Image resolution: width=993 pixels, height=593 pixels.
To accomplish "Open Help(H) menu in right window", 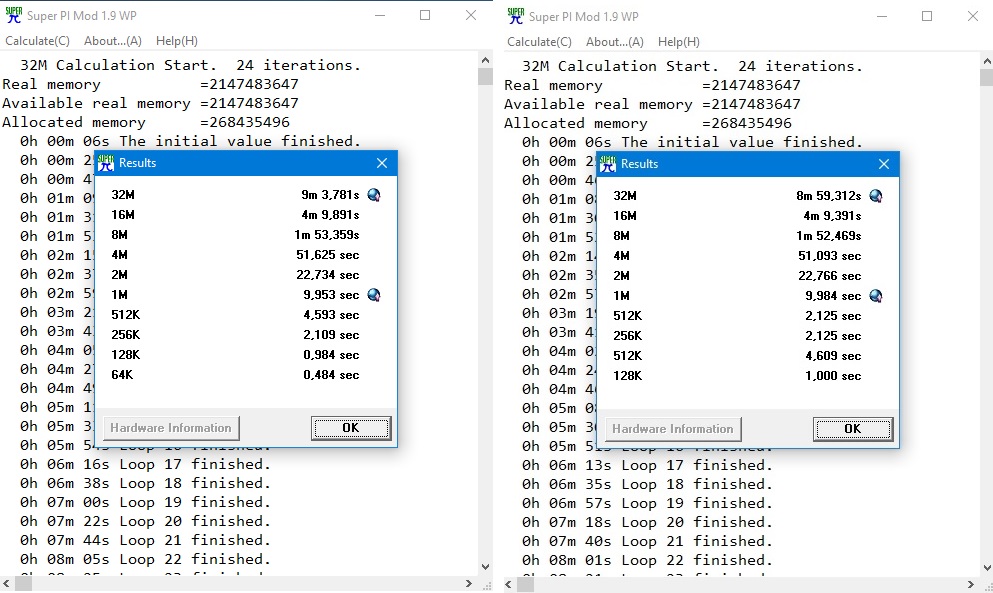I will [679, 42].
